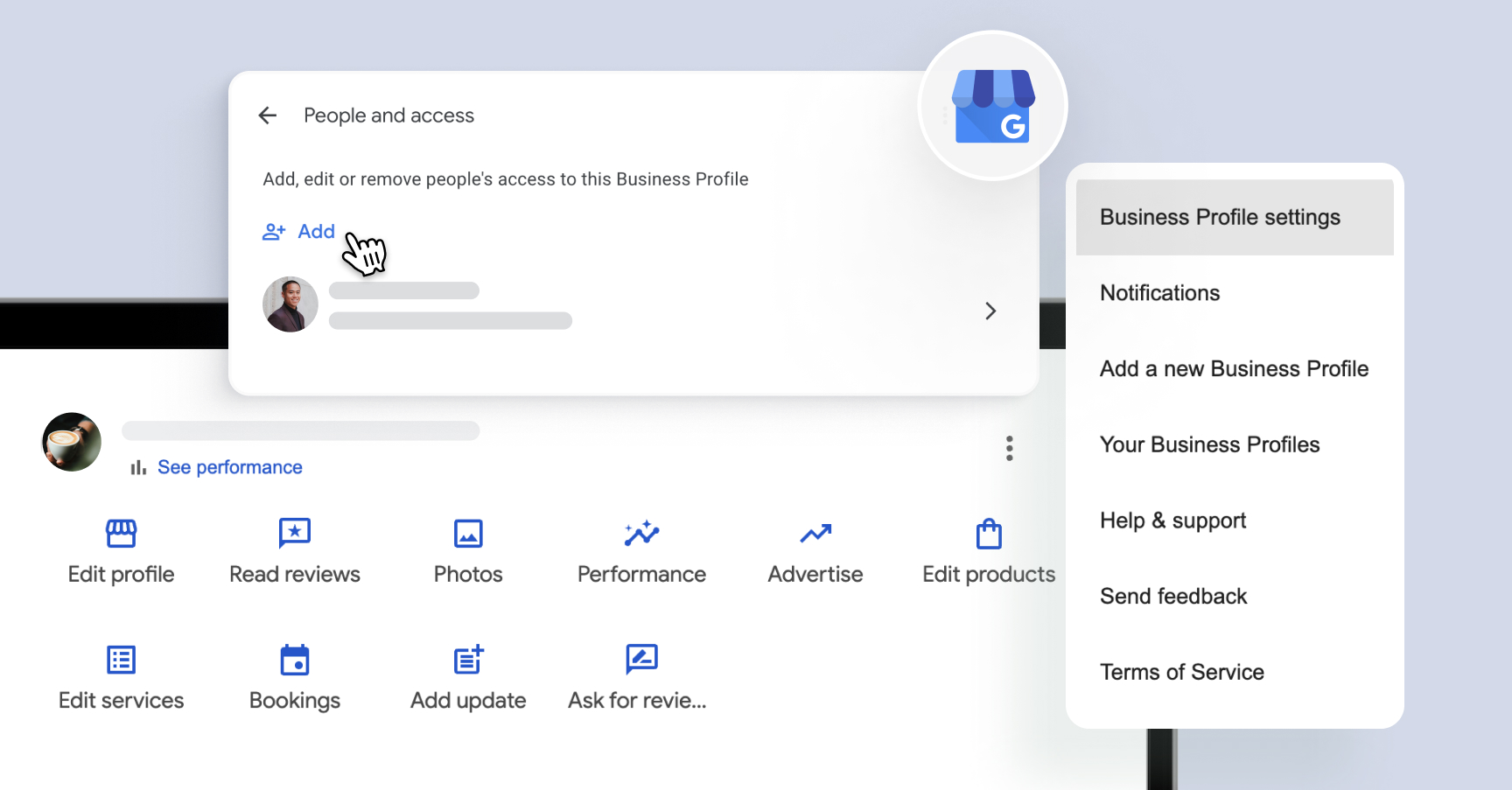This screenshot has width=1512, height=790.
Task: Select the Advertise icon
Action: click(815, 534)
